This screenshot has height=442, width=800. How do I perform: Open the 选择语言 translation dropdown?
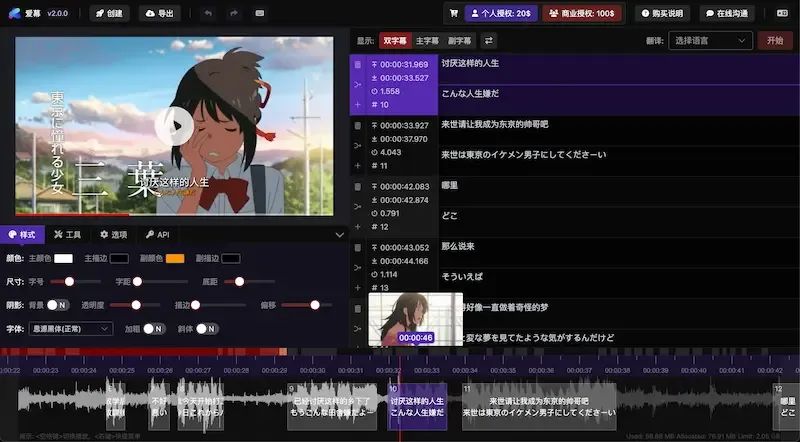tap(710, 40)
